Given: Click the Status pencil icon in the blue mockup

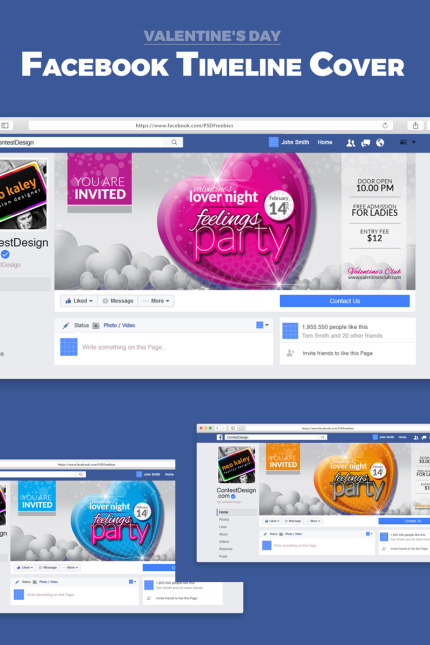Looking at the screenshot, I should point(17,582).
